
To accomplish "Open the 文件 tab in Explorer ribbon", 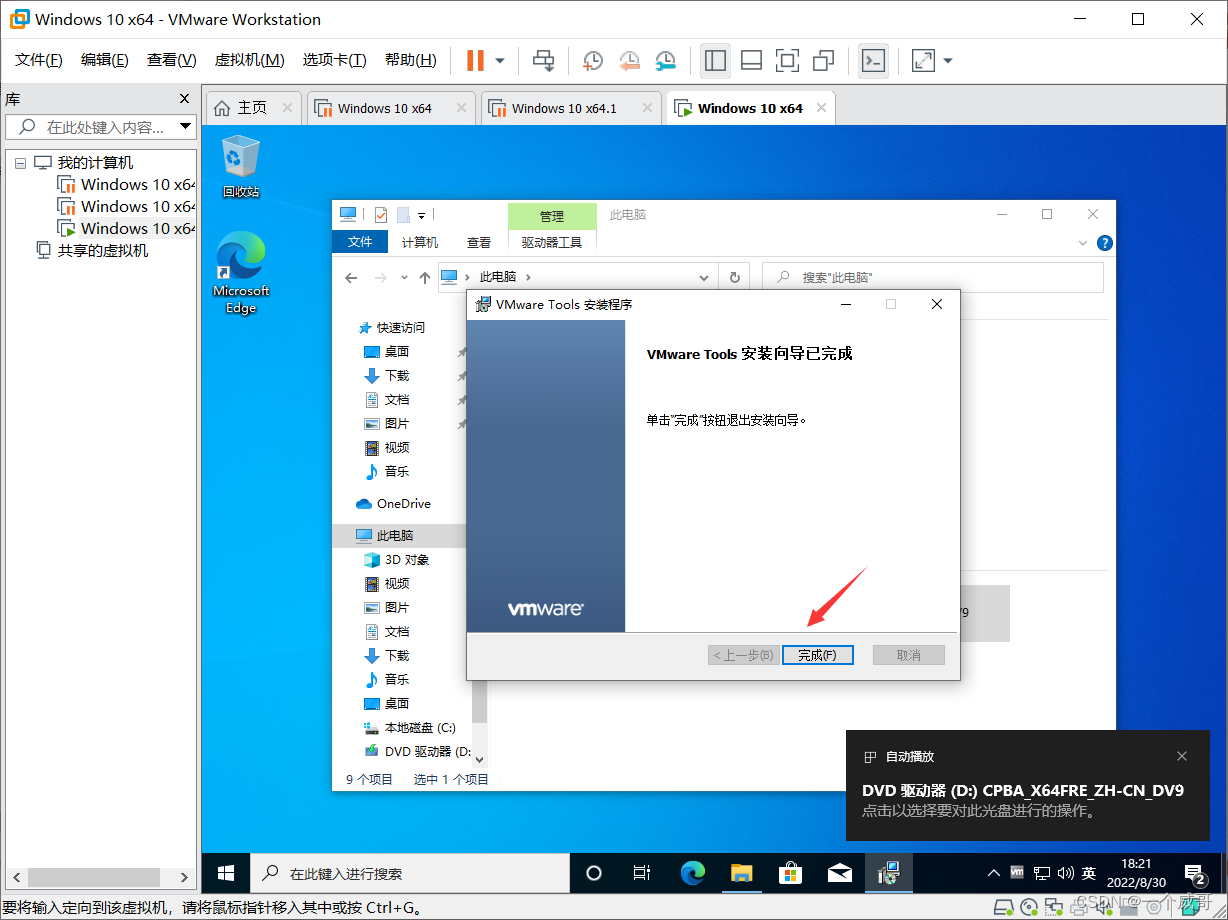I will click(360, 242).
